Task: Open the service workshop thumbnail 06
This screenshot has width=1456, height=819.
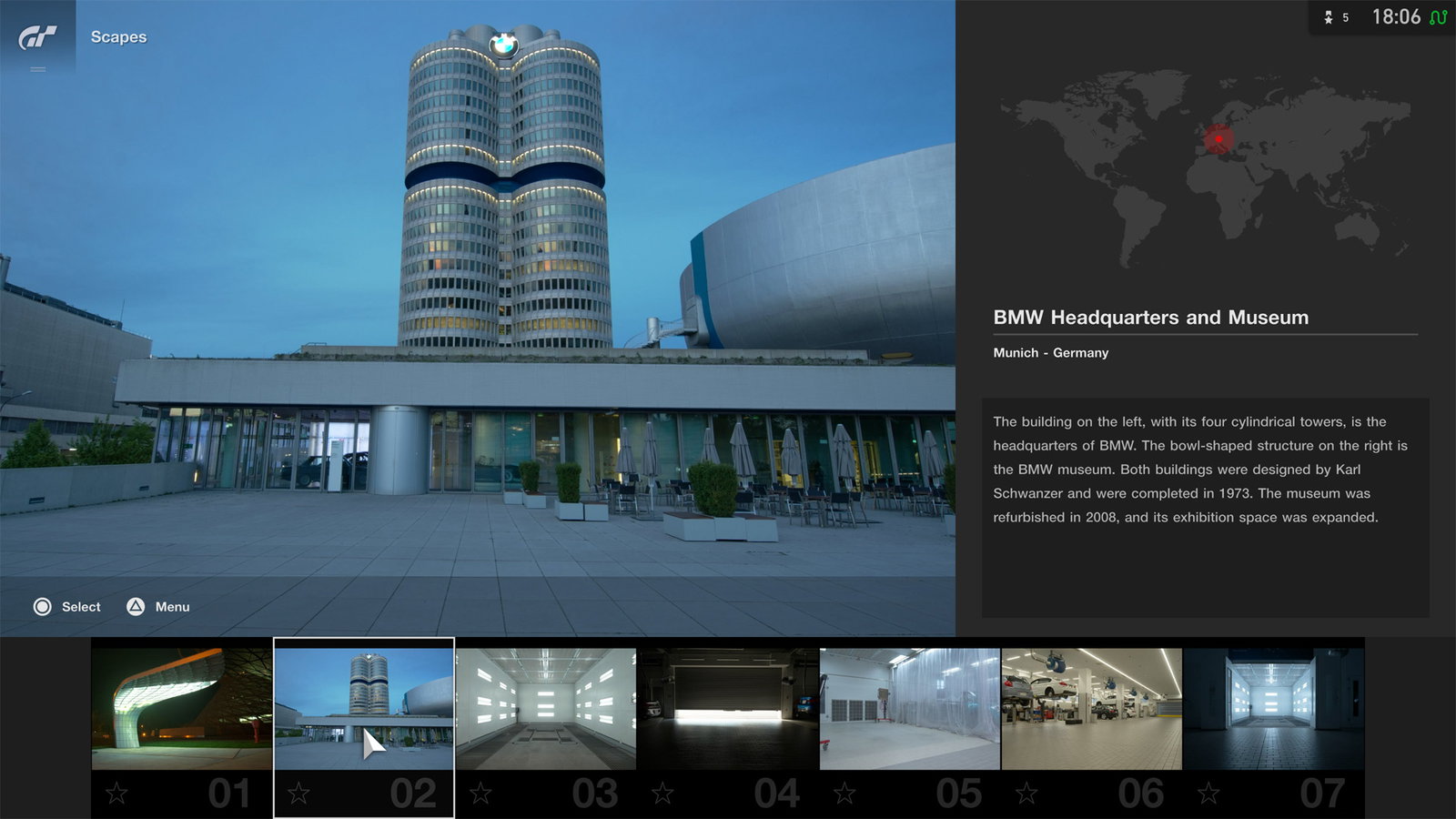Action: (1092, 708)
